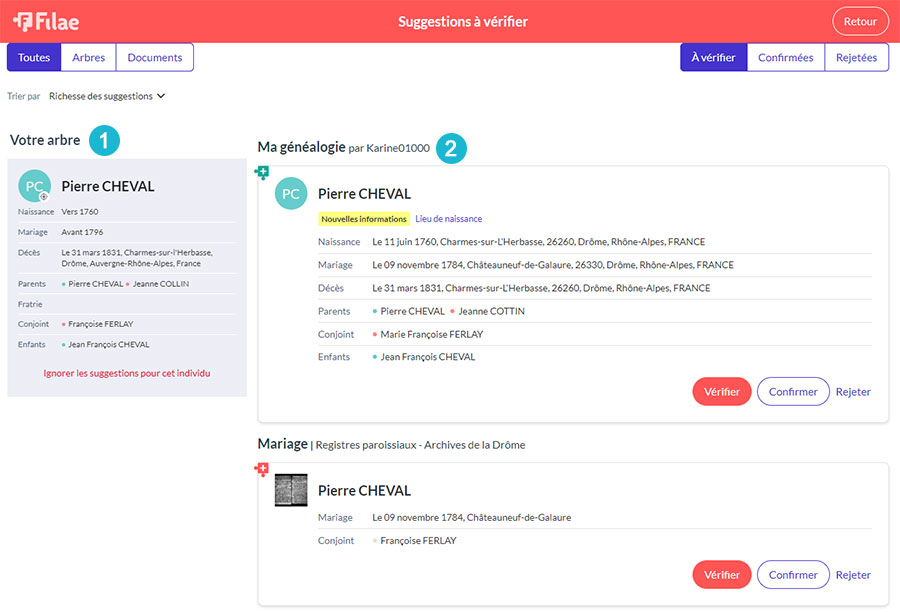Image resolution: width=900 pixels, height=612 pixels.
Task: Open the Richesse des suggestions sort dropdown
Action: click(106, 97)
